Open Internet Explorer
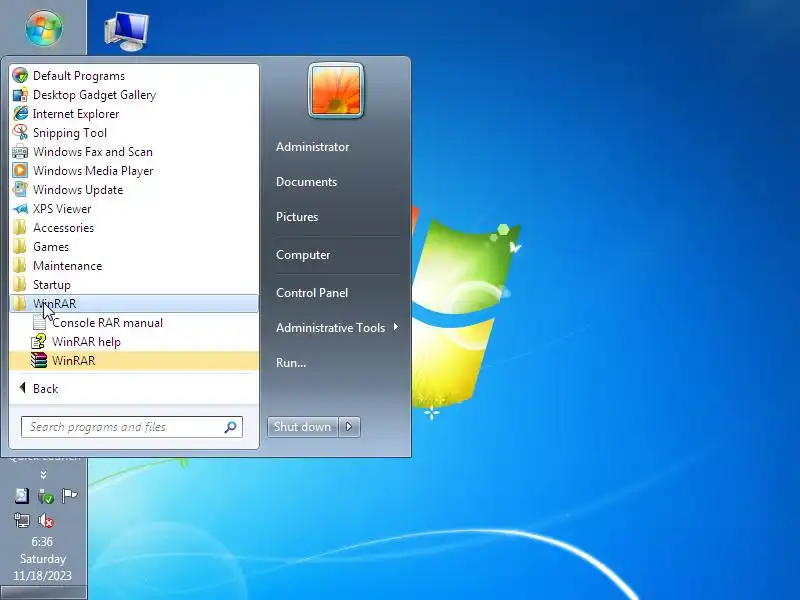The image size is (800, 600). click(134, 114)
